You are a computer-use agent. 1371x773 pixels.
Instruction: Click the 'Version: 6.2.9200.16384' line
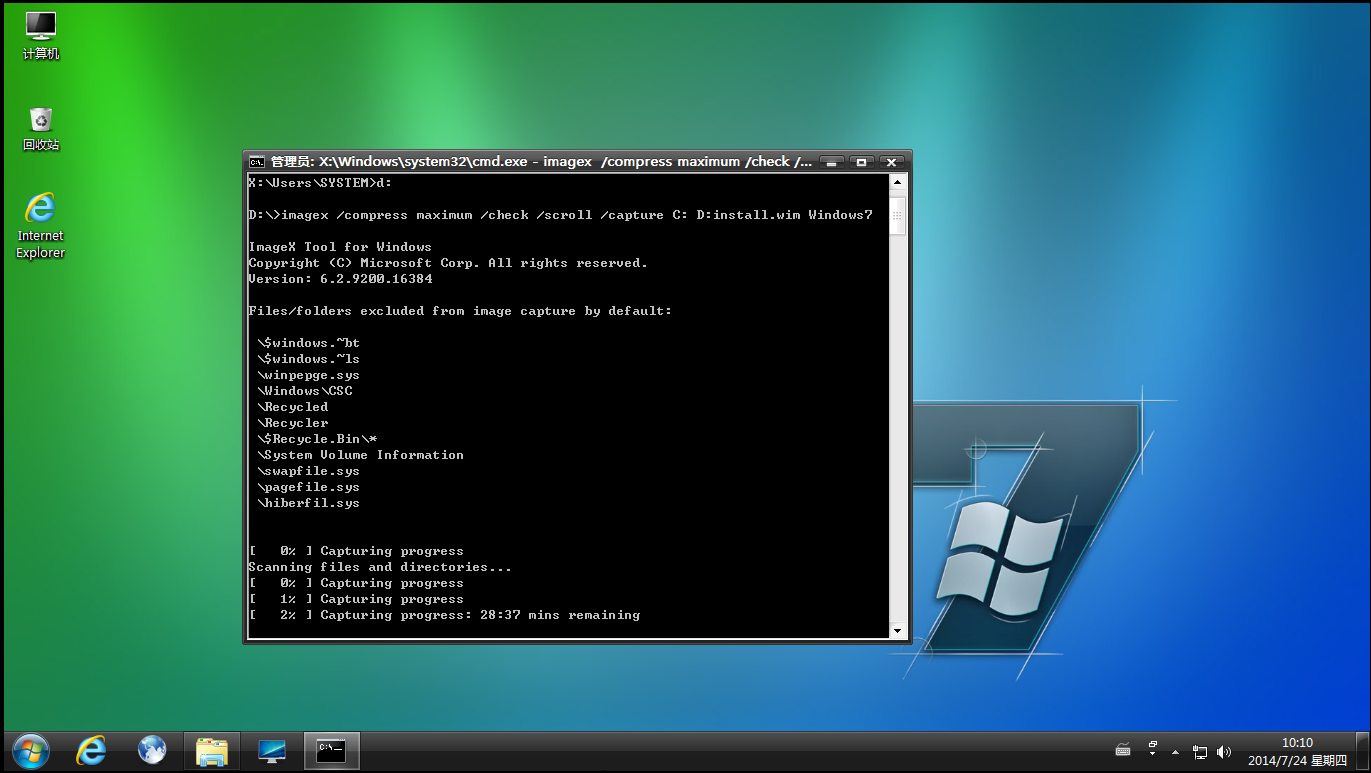340,279
